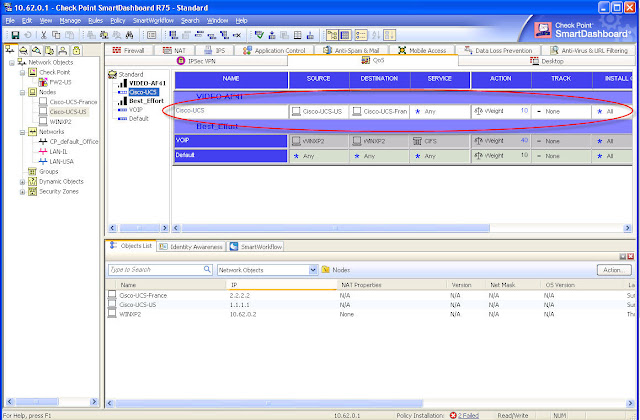Click the objects list horizontal scrollbar thumb
This screenshot has height=420, width=640.
(269, 403)
